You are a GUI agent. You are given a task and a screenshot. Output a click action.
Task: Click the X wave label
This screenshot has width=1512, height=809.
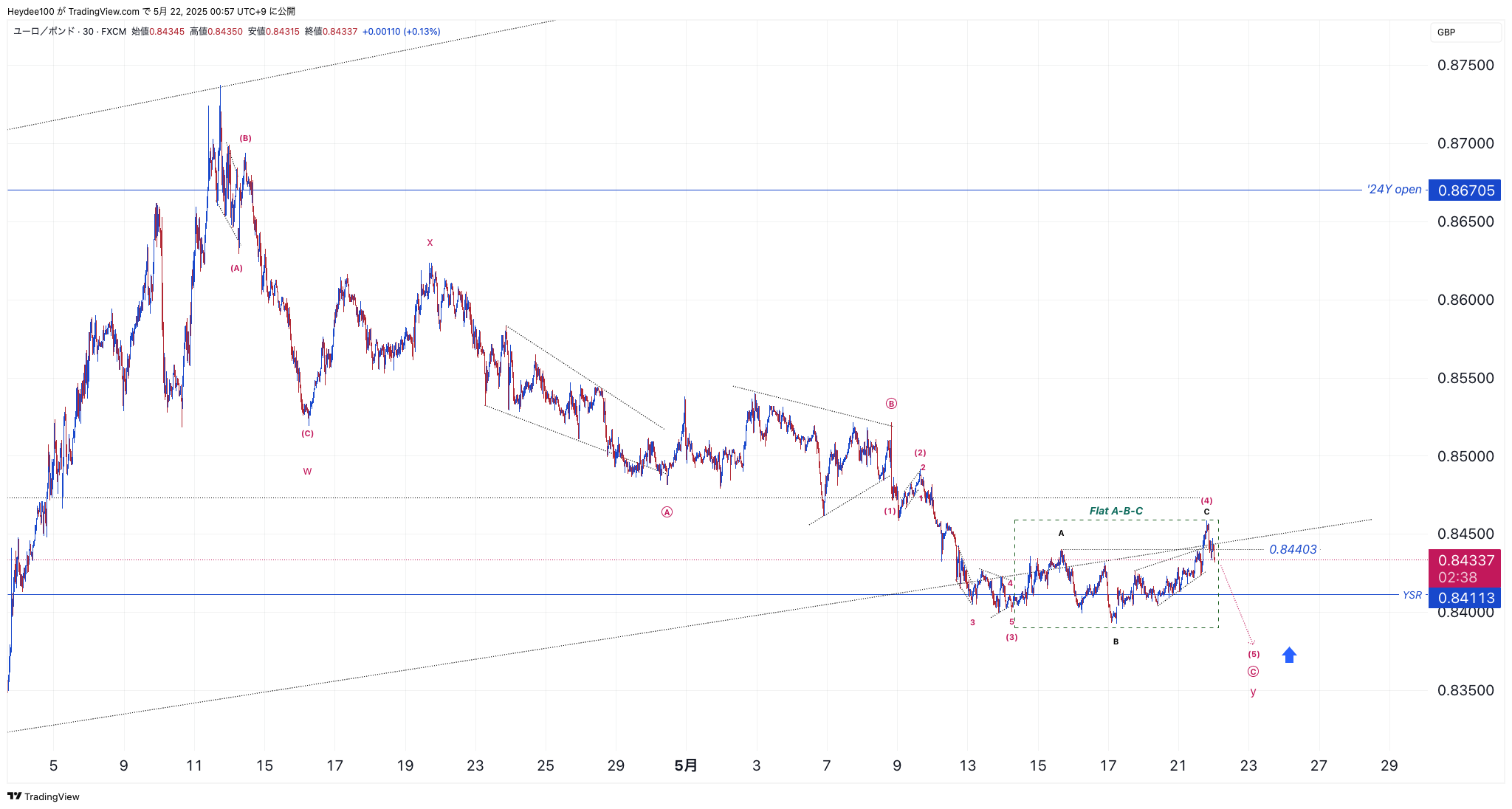[430, 243]
